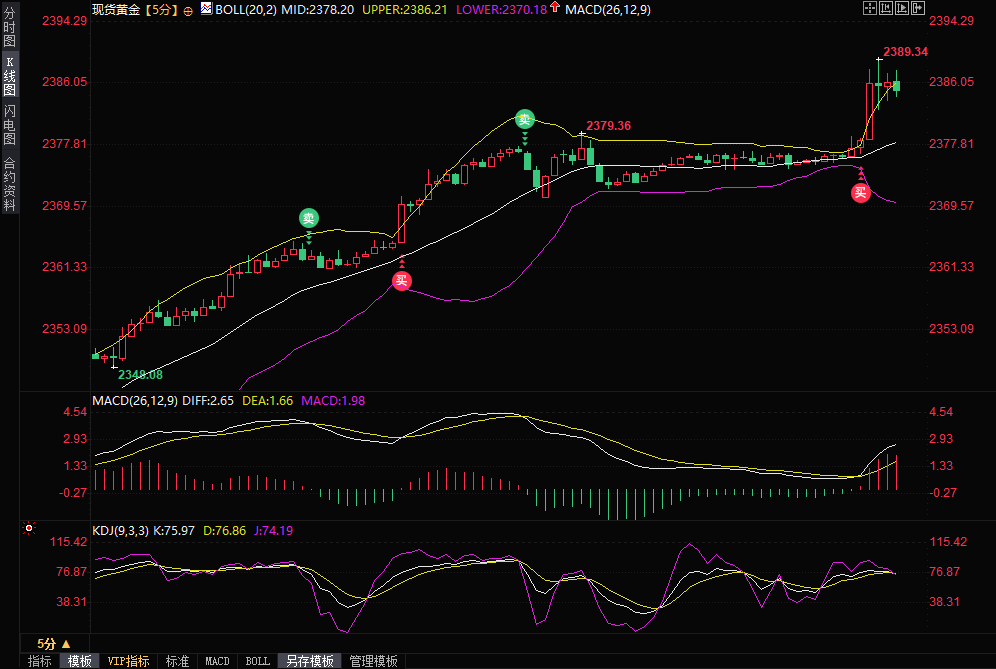Switch to 分时图 view in left sidebar
This screenshot has width=996, height=669.
click(10, 27)
